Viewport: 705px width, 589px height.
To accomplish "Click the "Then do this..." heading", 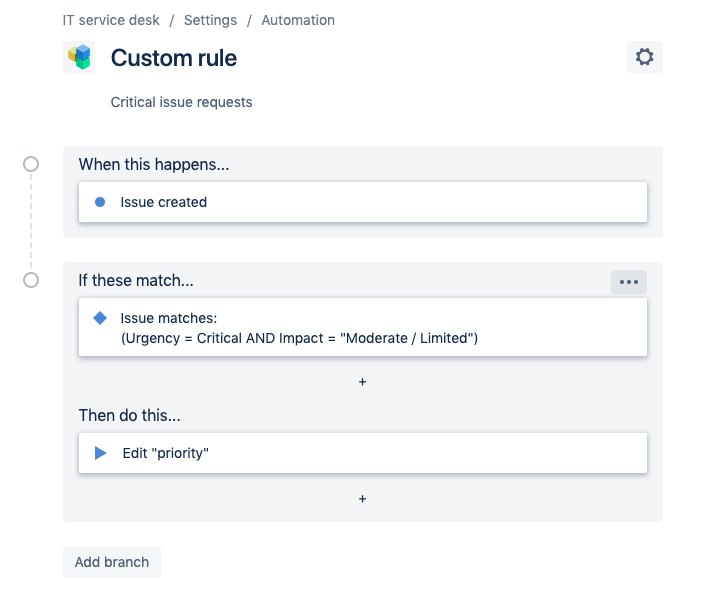I will tap(130, 415).
